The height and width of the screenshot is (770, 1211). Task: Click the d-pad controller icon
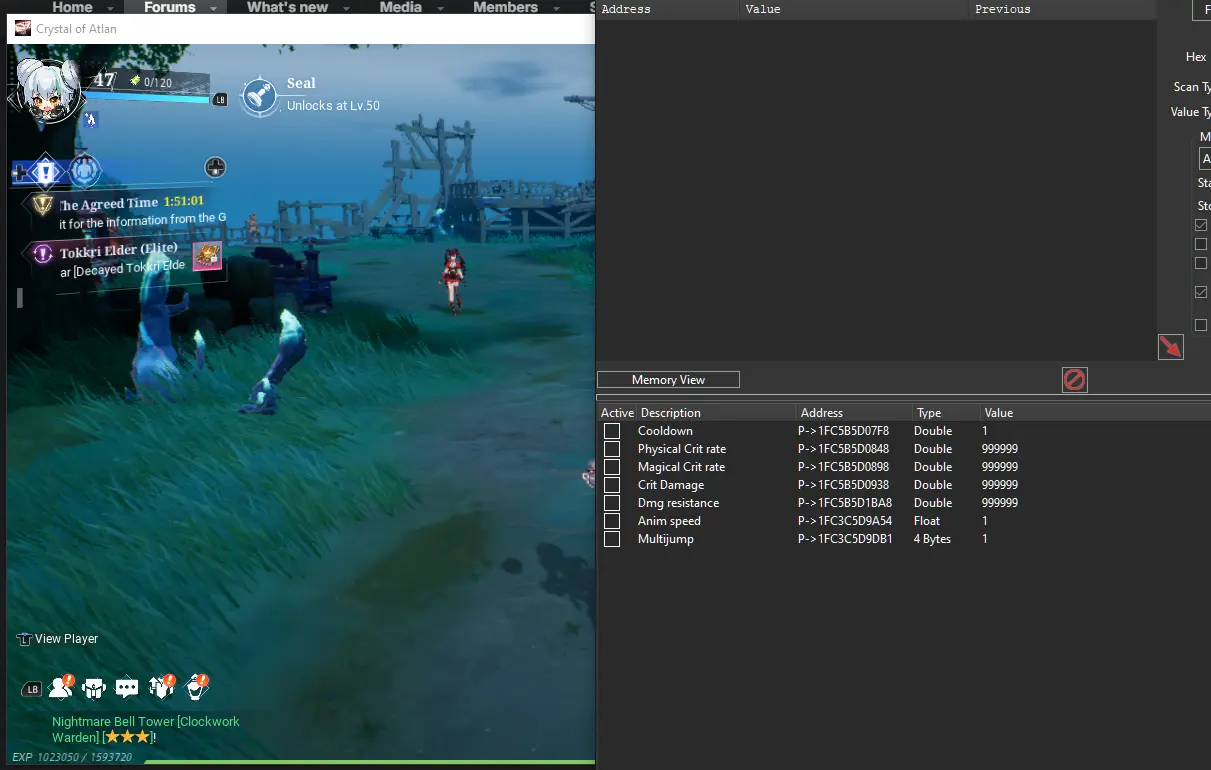click(x=215, y=168)
